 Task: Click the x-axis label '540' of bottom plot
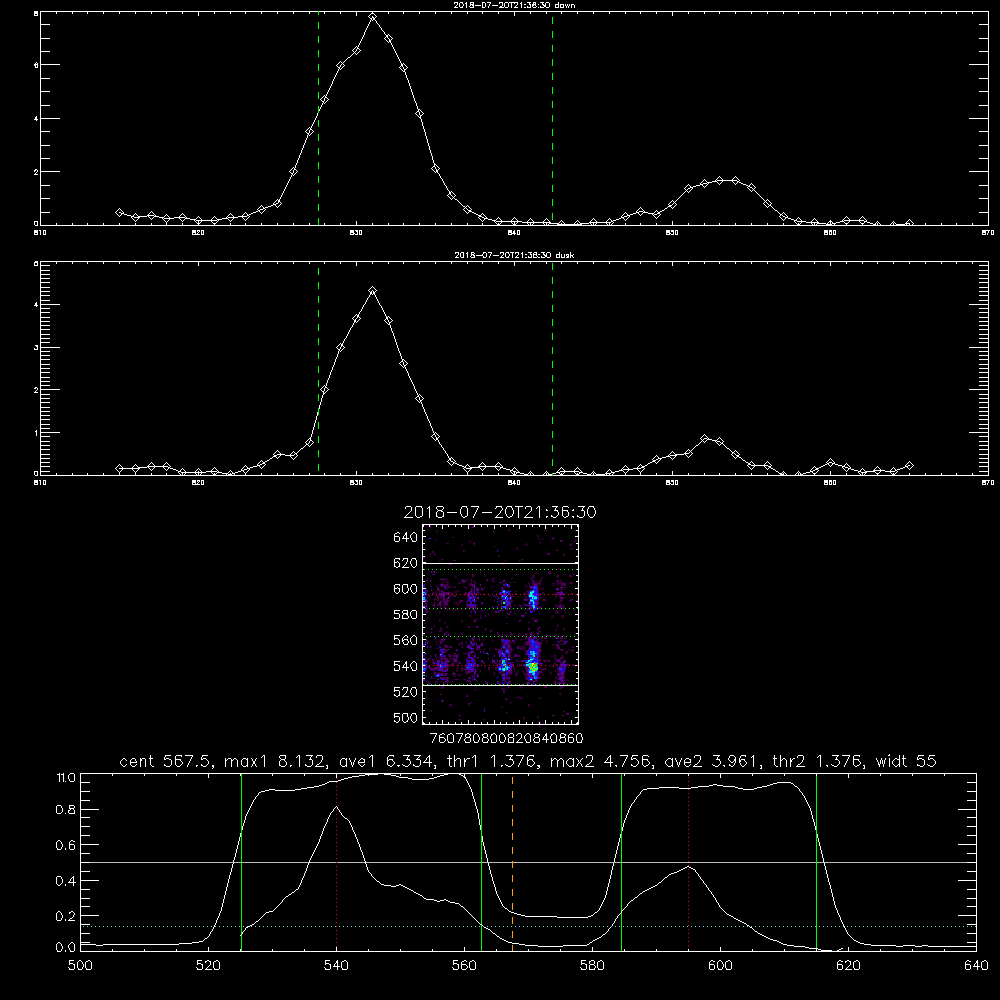(336, 966)
